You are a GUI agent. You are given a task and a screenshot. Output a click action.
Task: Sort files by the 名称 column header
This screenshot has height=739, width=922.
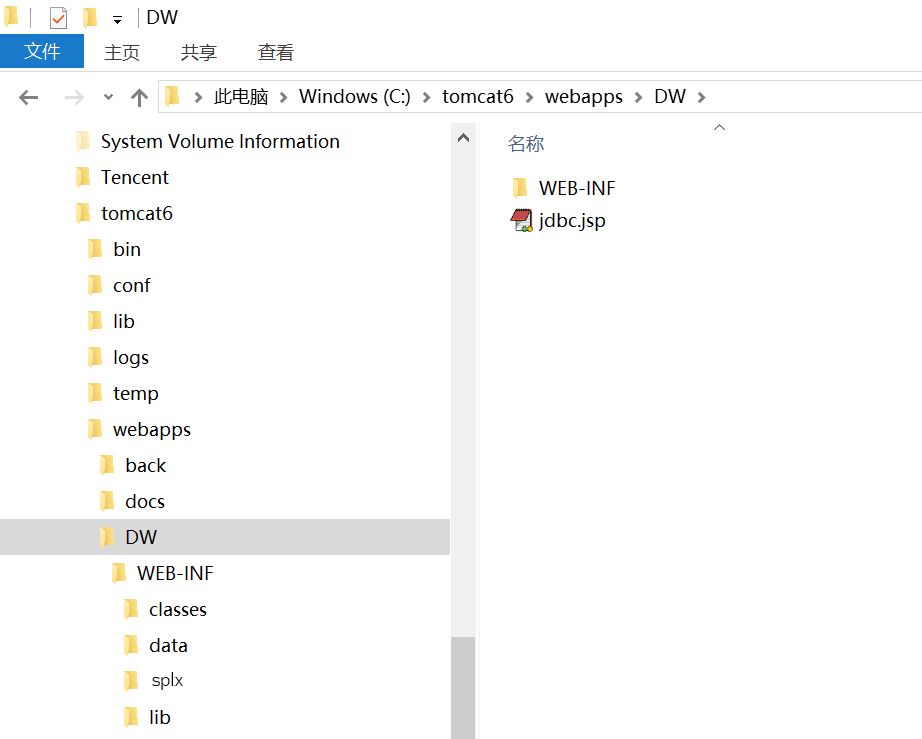(526, 144)
